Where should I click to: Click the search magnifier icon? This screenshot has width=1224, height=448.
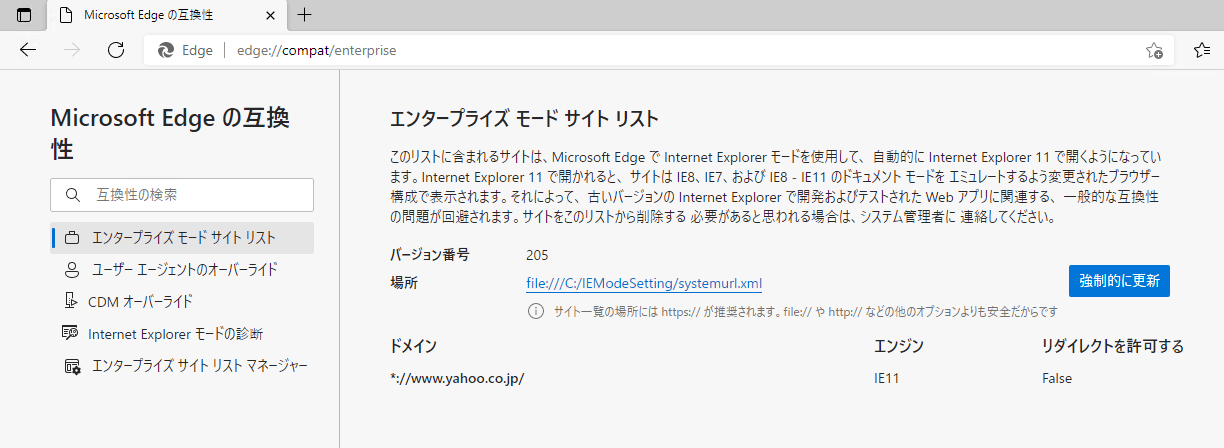(72, 195)
